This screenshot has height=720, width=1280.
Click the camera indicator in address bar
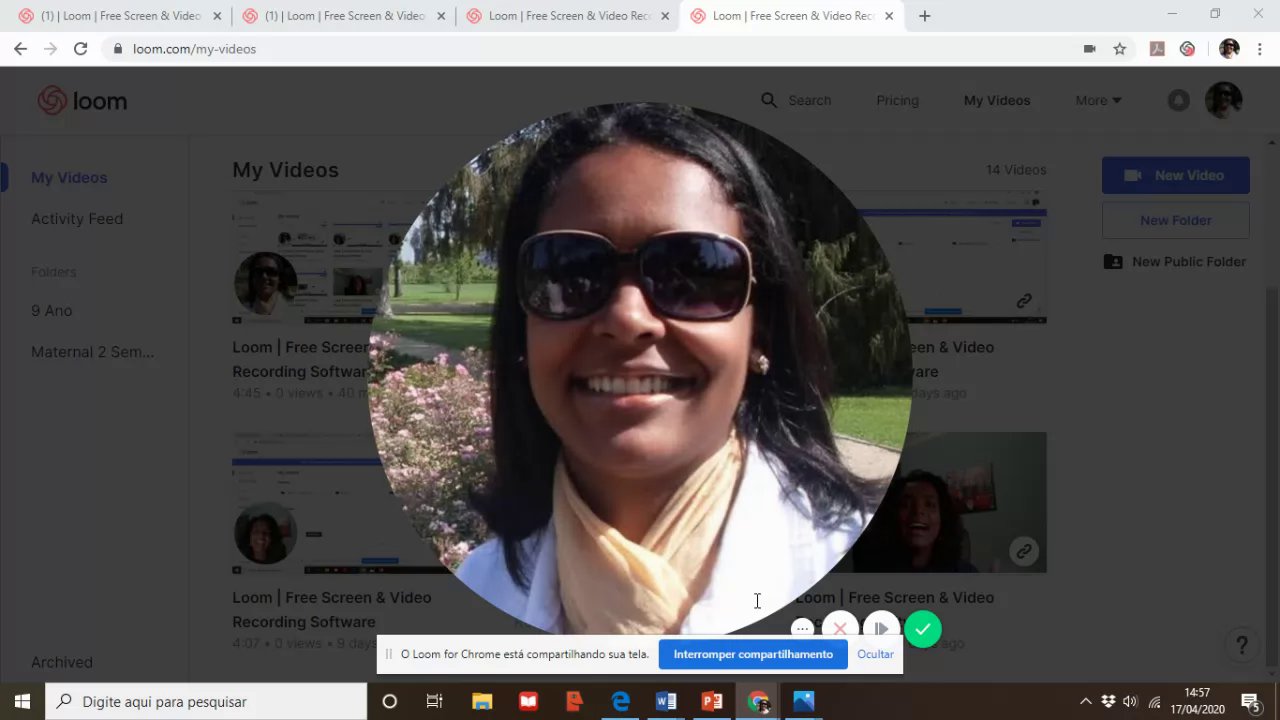pos(1090,48)
